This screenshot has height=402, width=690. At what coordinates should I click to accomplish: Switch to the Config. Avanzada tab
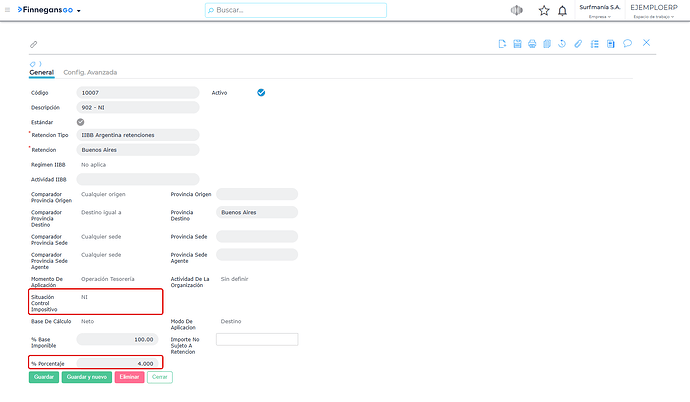(x=90, y=72)
